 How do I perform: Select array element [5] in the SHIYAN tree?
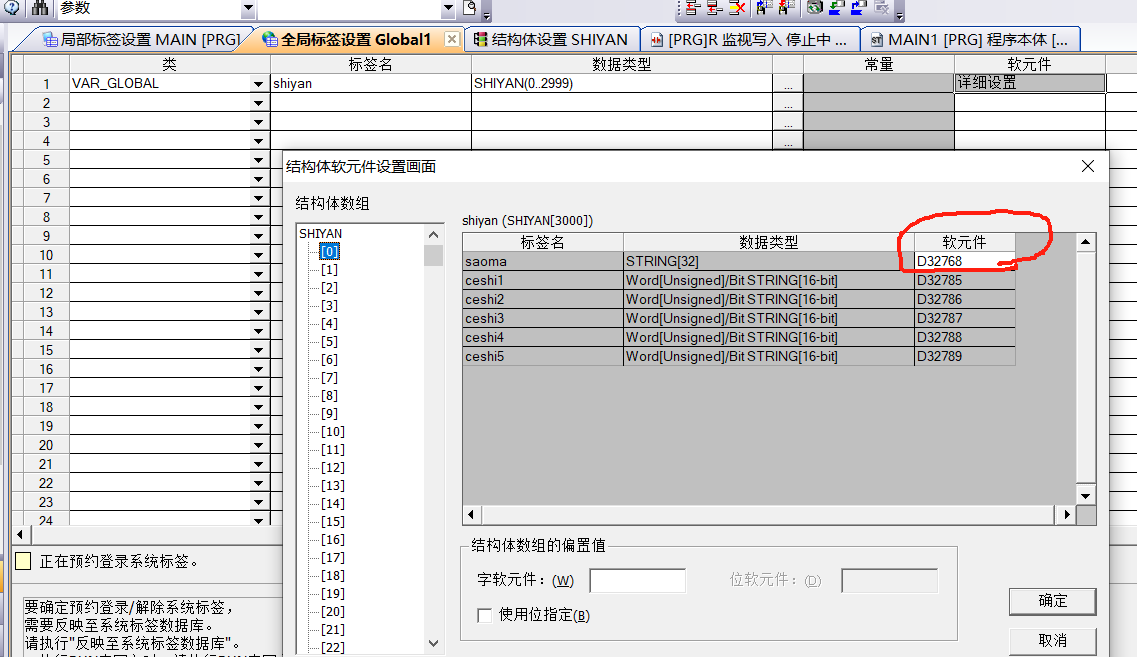click(x=329, y=342)
